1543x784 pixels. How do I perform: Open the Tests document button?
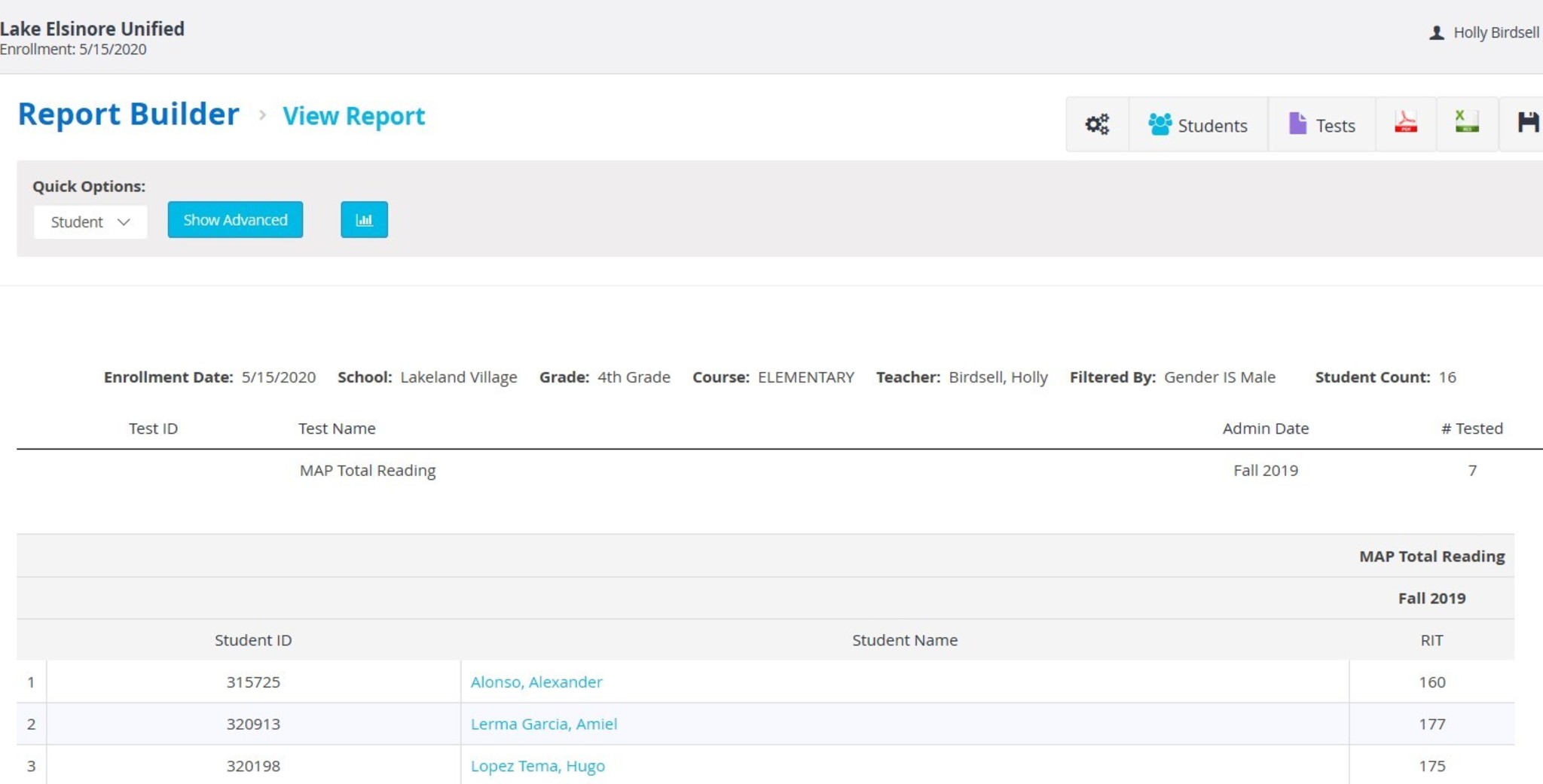[1321, 125]
